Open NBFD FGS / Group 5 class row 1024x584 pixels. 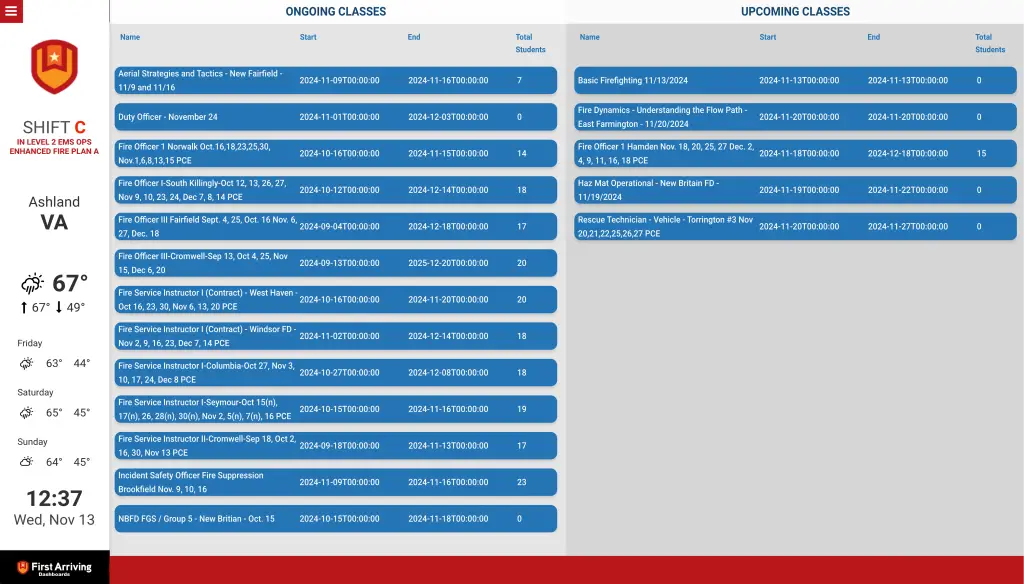[335, 519]
